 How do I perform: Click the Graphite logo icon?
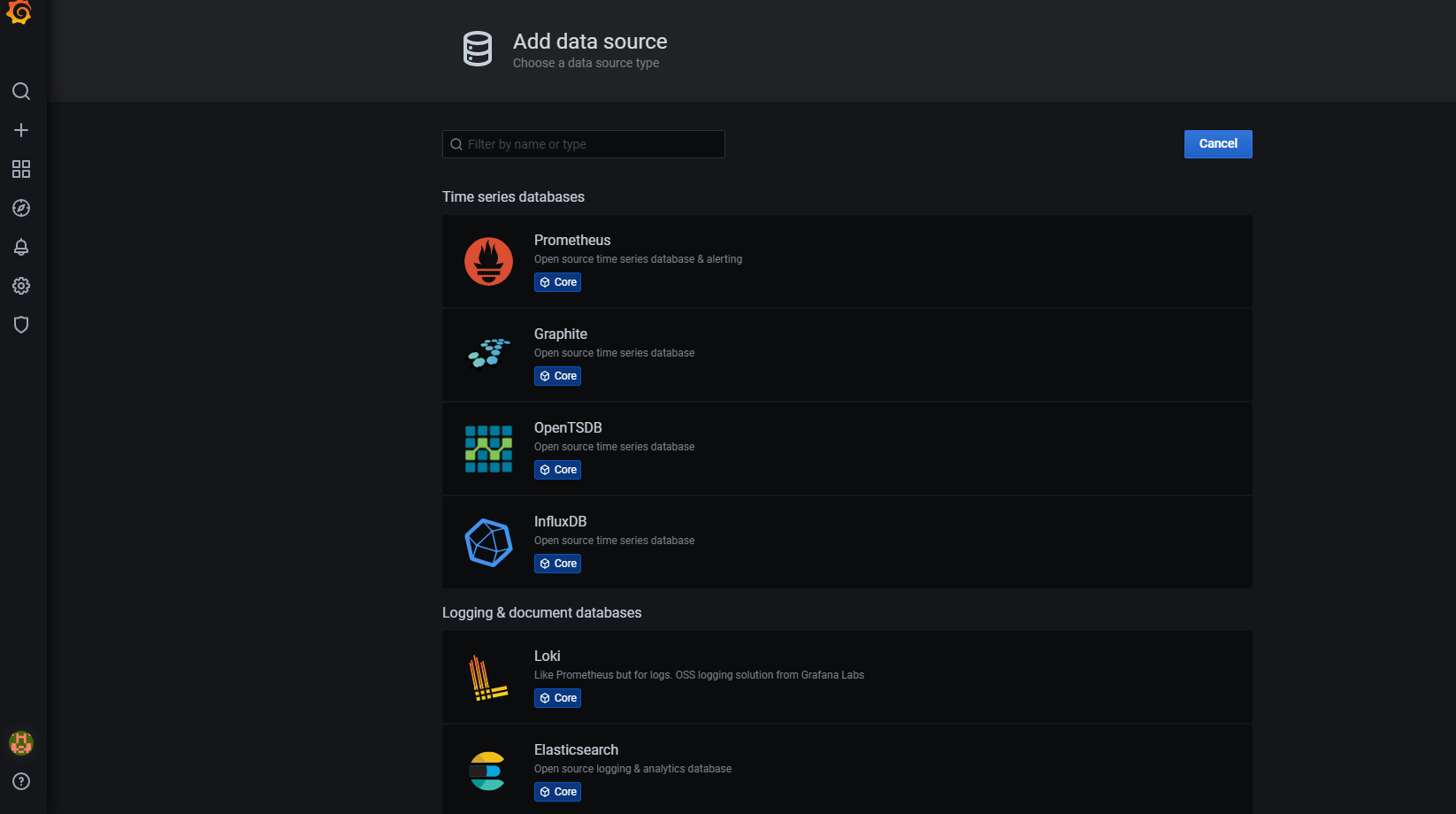click(488, 353)
